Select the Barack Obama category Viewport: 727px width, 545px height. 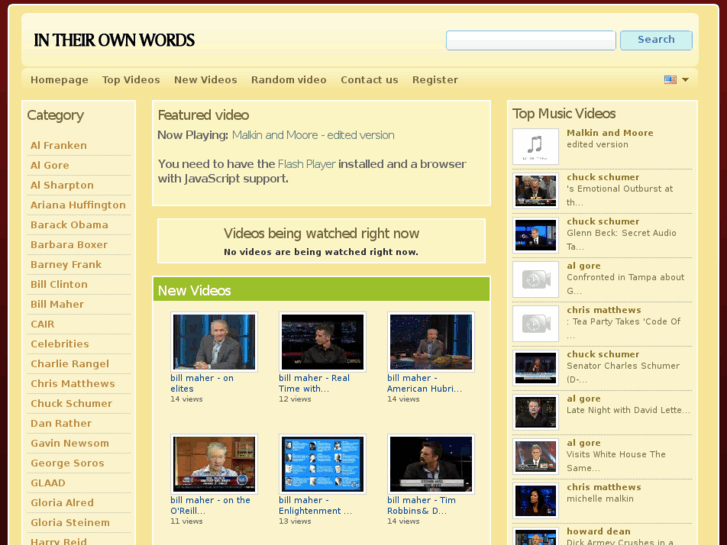coord(69,225)
